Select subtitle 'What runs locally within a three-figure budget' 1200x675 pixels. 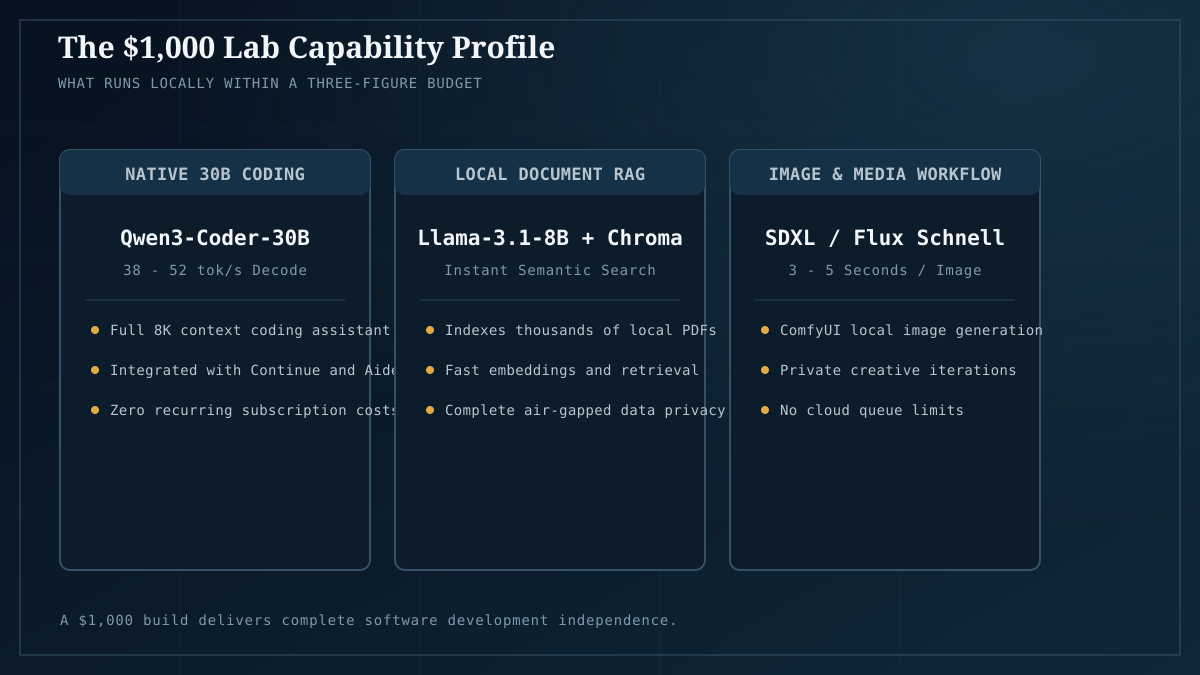tap(270, 83)
